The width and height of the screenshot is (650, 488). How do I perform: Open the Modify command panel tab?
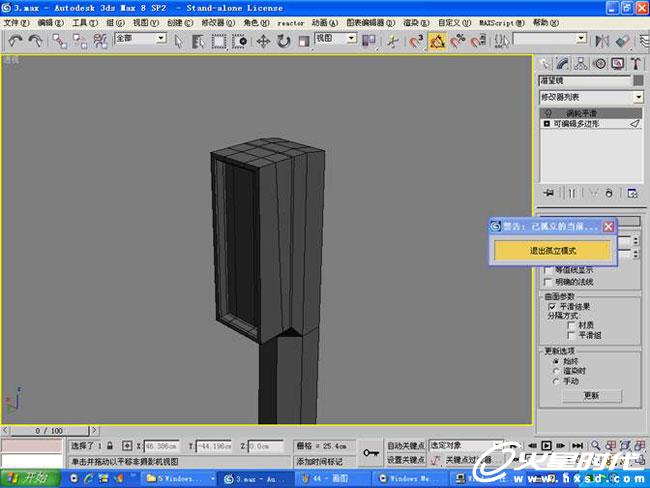562,64
